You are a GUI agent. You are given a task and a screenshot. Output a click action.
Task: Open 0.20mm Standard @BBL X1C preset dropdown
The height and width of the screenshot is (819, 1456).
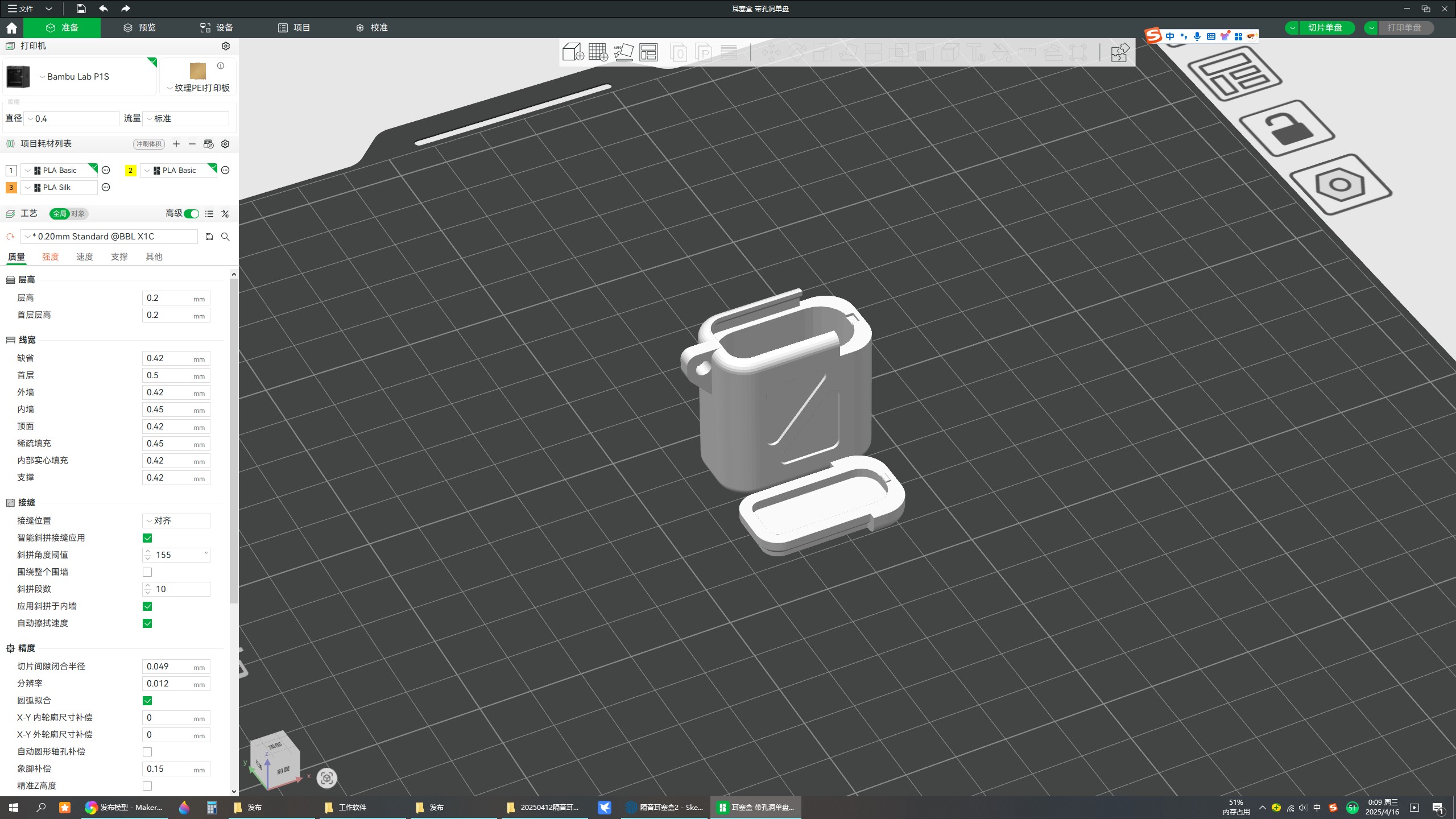pyautogui.click(x=110, y=237)
